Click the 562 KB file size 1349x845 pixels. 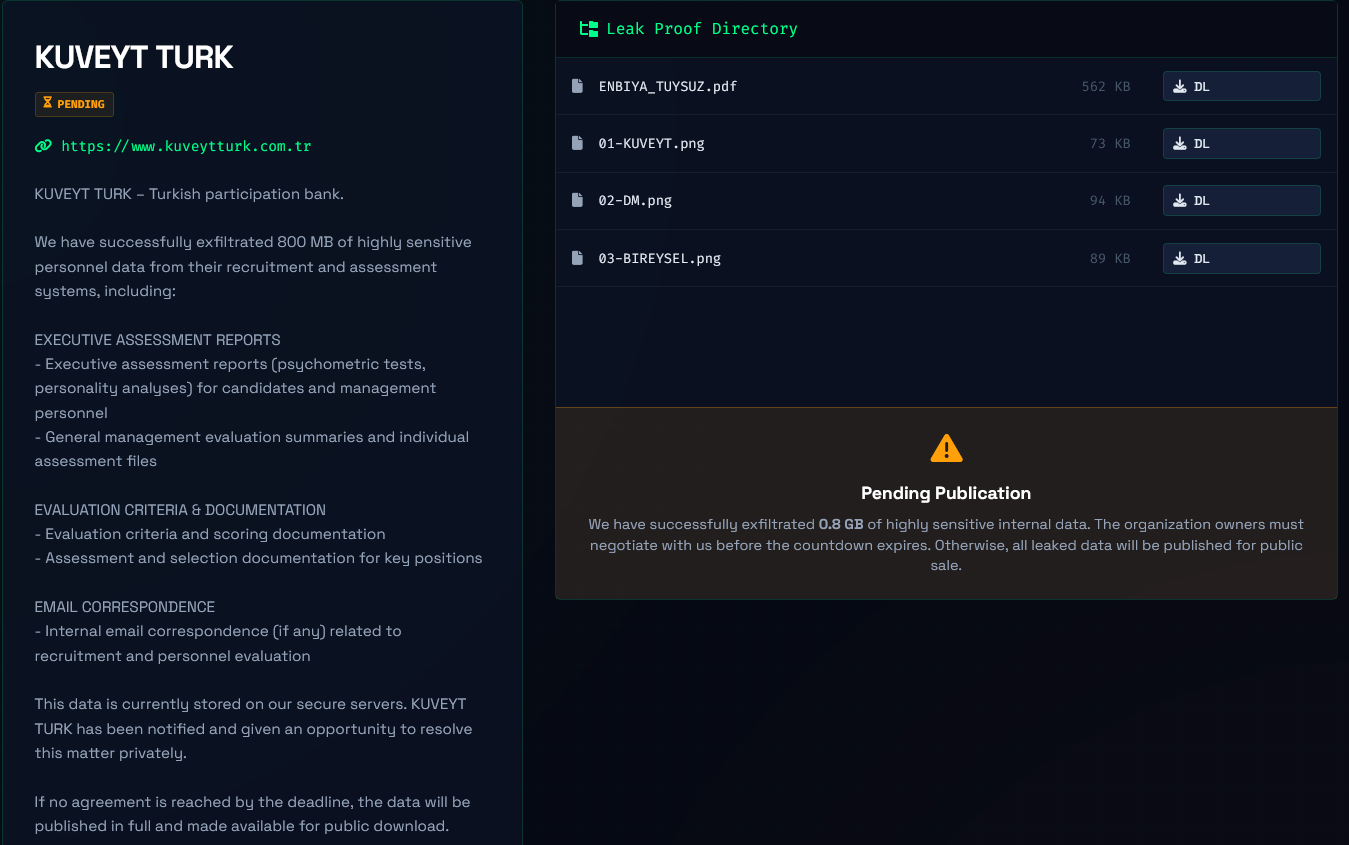coord(1106,87)
